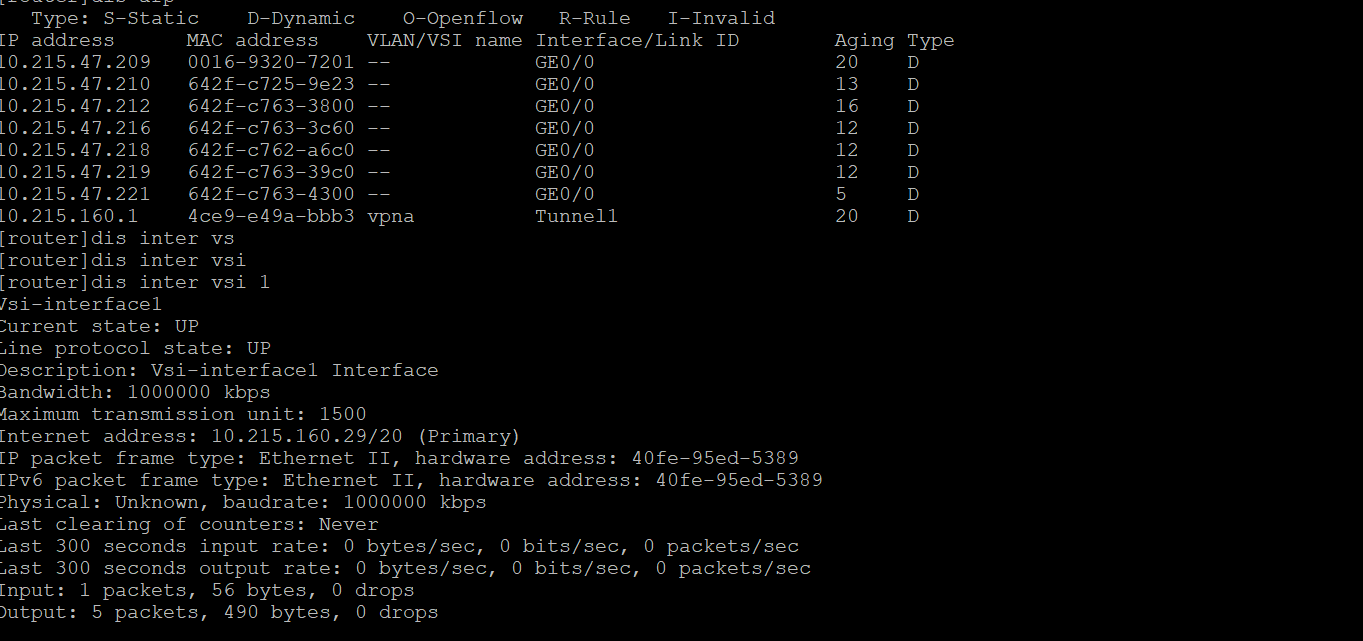Click 'Current state: UP' line

[x=99, y=326]
